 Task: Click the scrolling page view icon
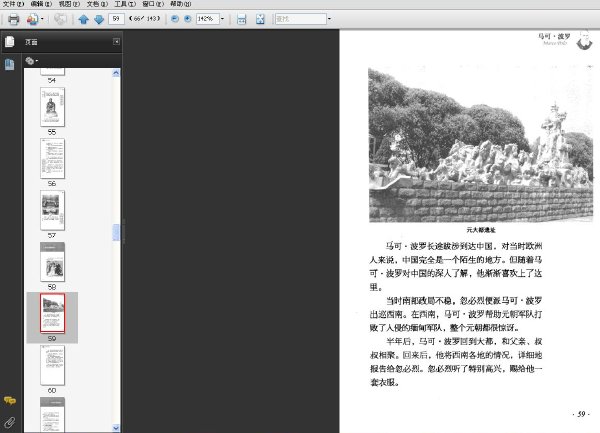coord(241,19)
